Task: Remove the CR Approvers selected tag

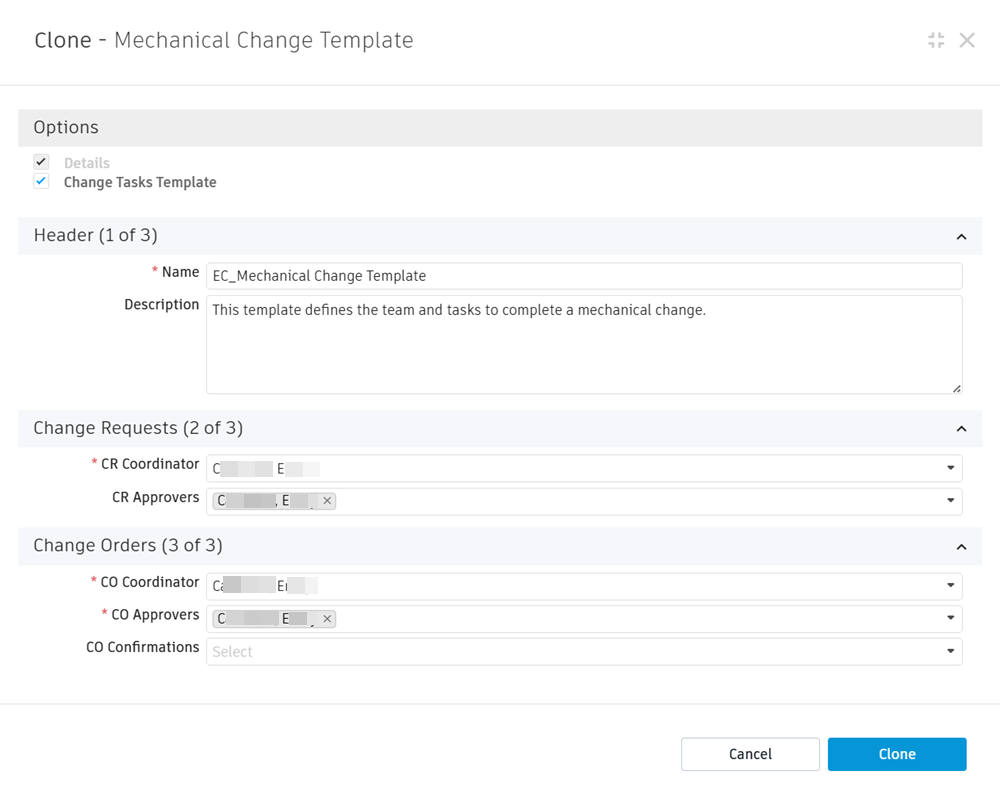Action: point(327,501)
